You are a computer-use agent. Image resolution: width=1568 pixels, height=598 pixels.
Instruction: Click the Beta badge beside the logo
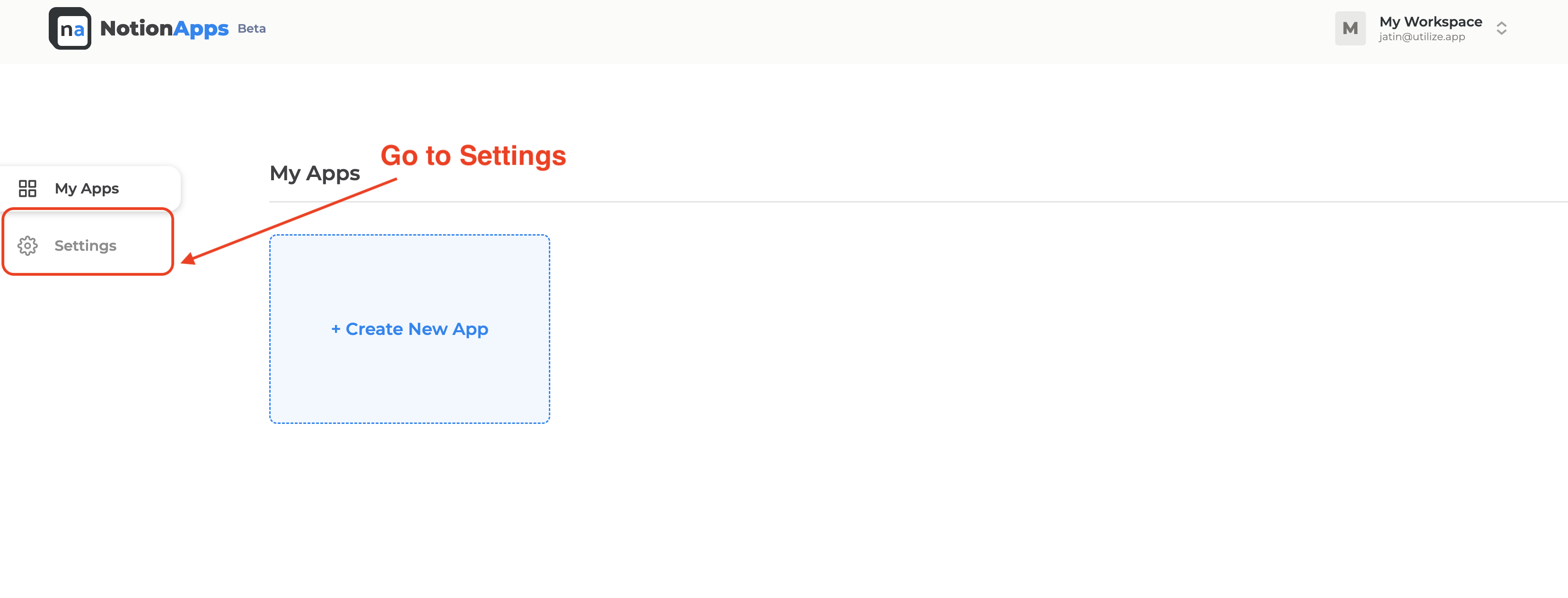(251, 28)
